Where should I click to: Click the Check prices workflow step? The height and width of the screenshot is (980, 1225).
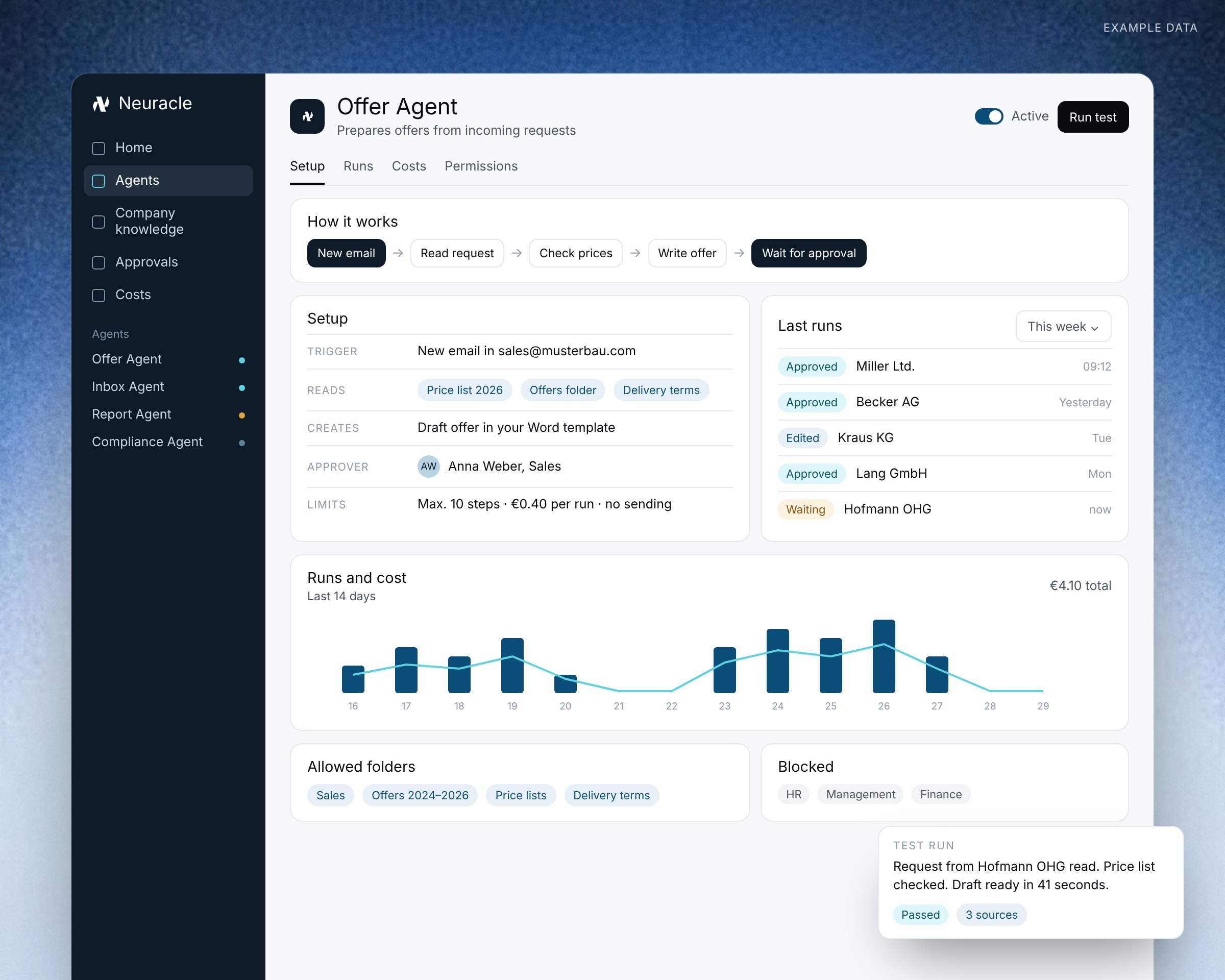pos(576,253)
